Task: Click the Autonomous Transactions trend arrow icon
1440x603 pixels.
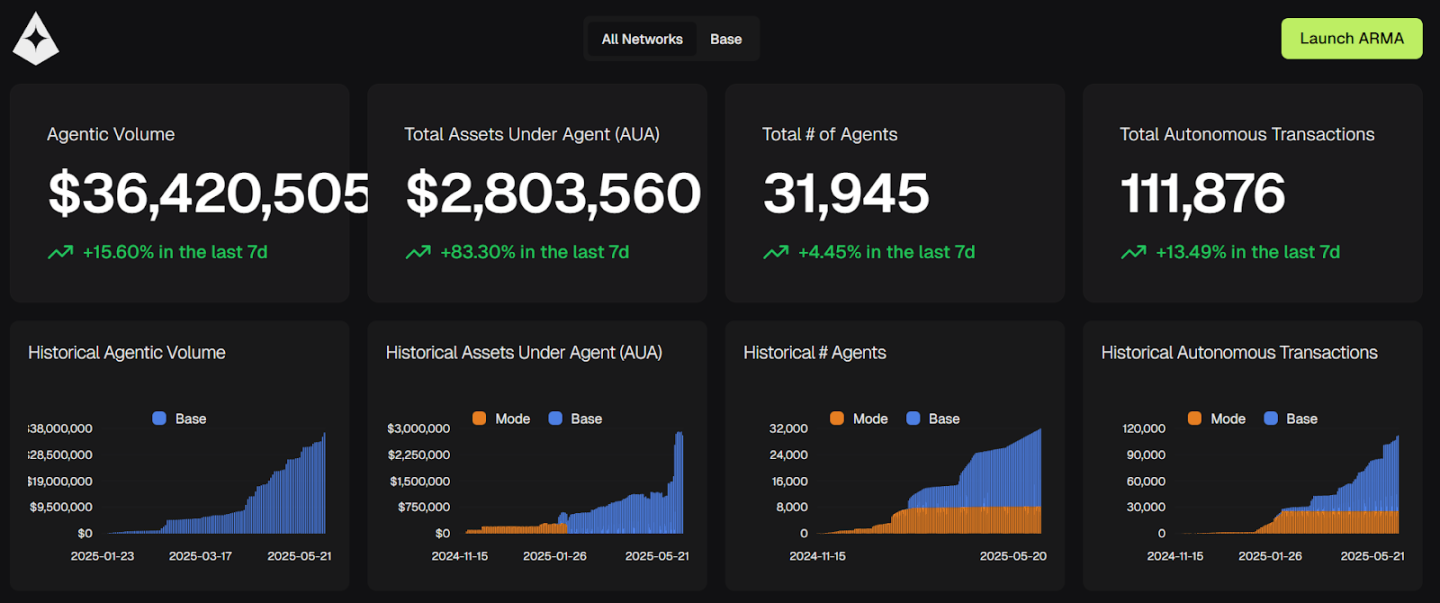Action: pyautogui.click(x=1133, y=252)
